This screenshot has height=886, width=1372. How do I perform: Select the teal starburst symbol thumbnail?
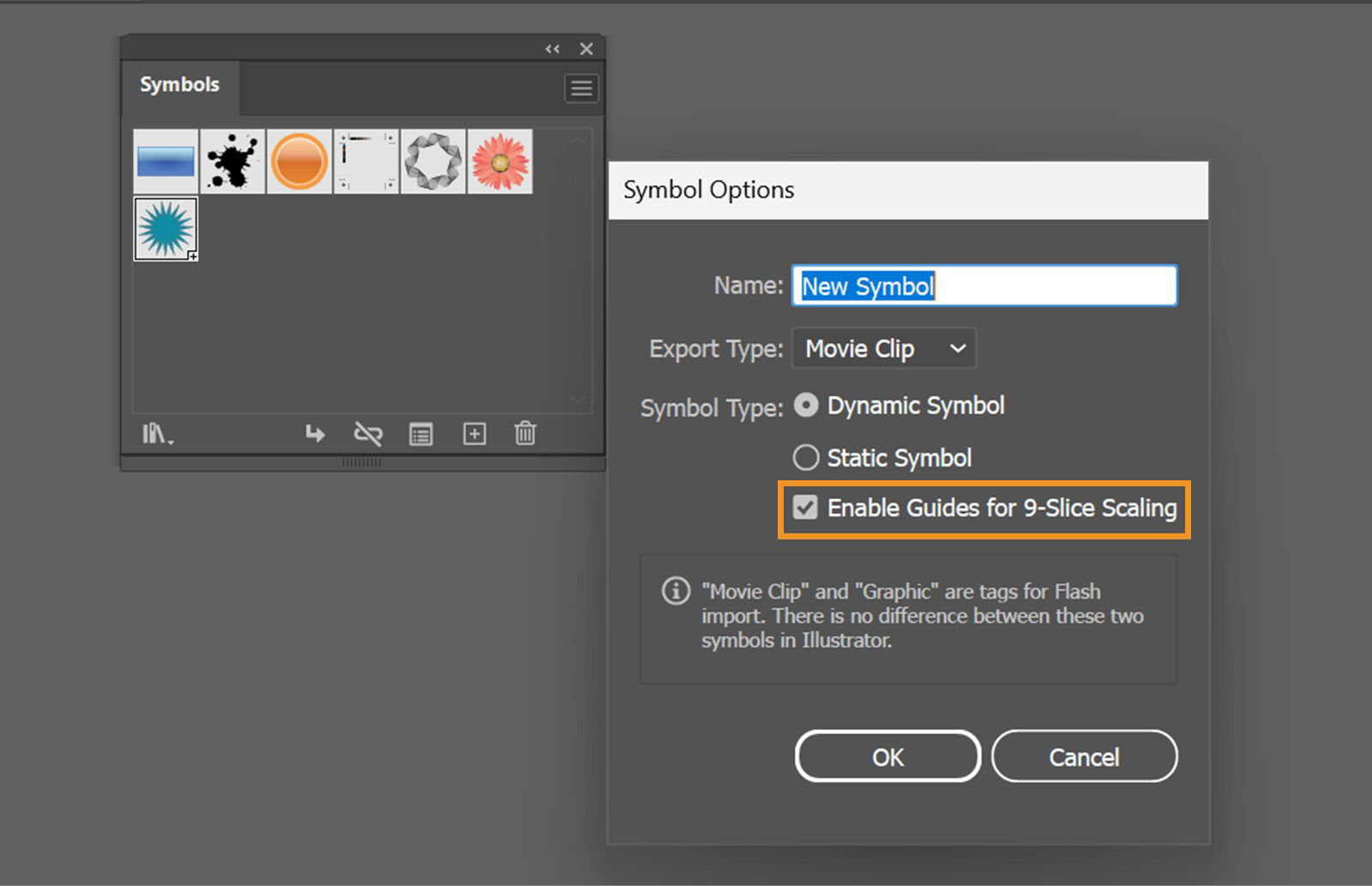point(165,227)
